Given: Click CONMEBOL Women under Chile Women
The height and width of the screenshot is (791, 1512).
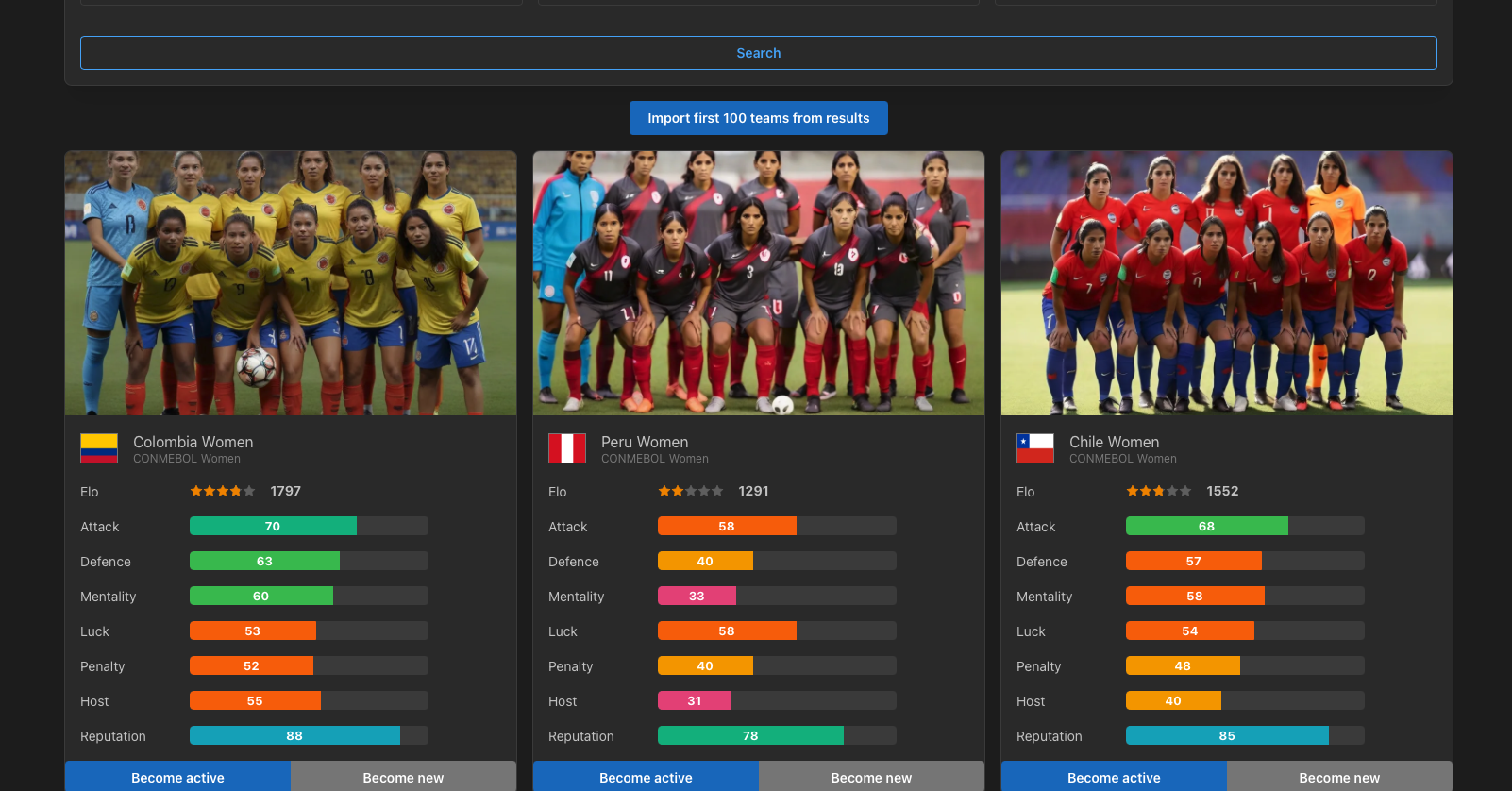Looking at the screenshot, I should coord(1123,459).
